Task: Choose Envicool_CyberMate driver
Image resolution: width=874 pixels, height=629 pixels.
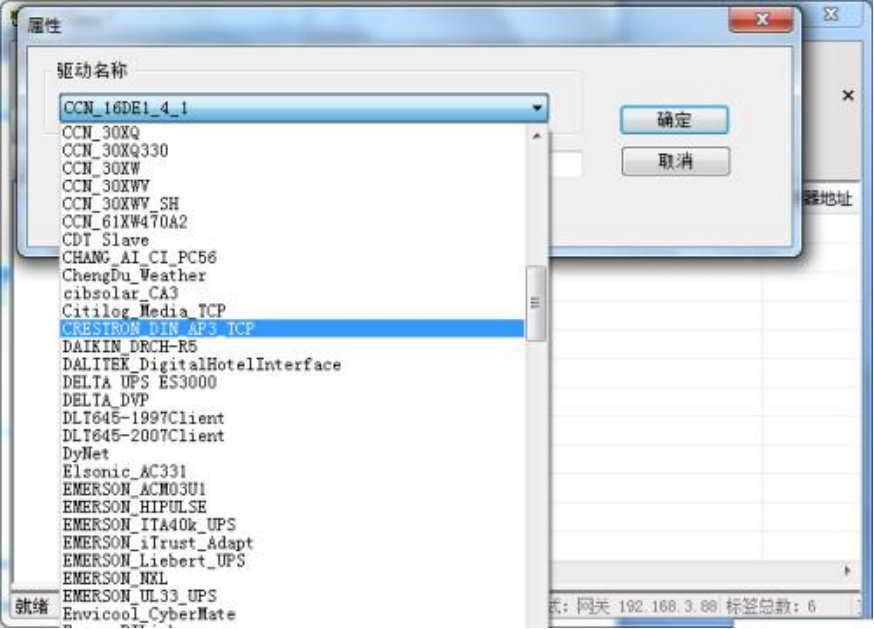Action: click(292, 615)
